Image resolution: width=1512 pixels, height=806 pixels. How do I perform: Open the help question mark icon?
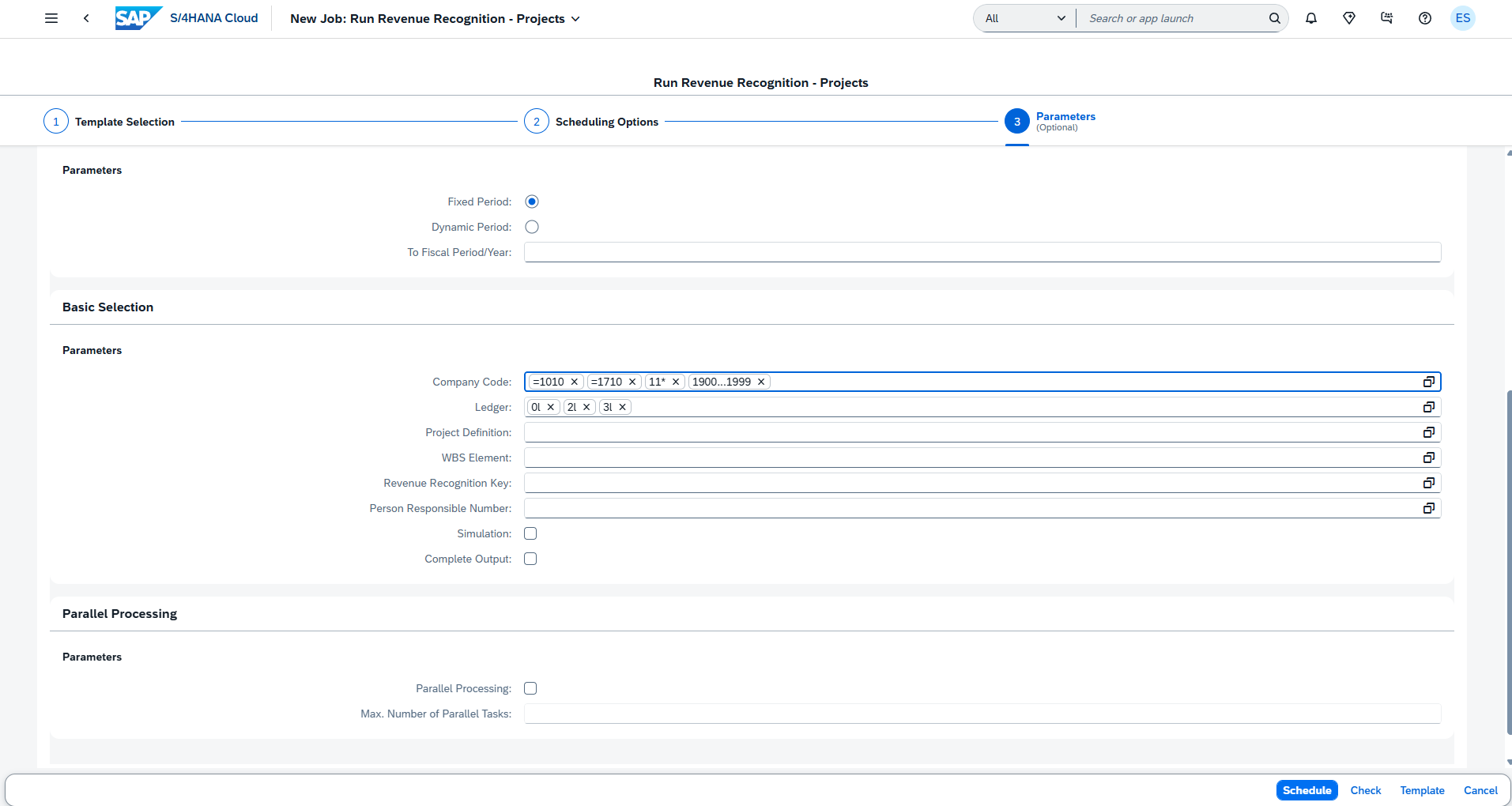coord(1425,18)
